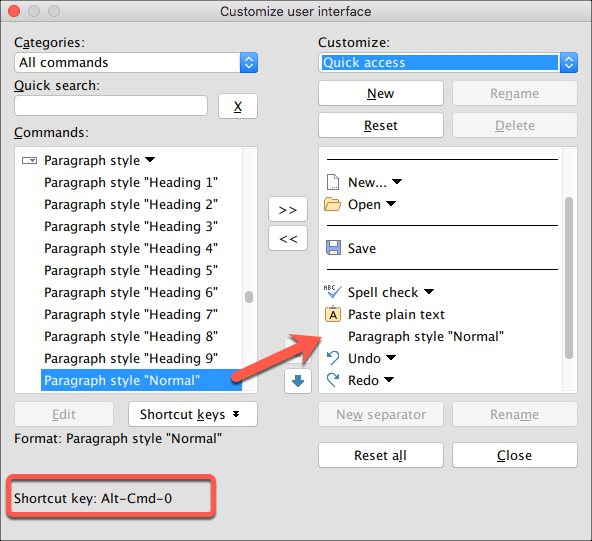
Task: Click the New document icon in Quick access
Action: point(333,182)
